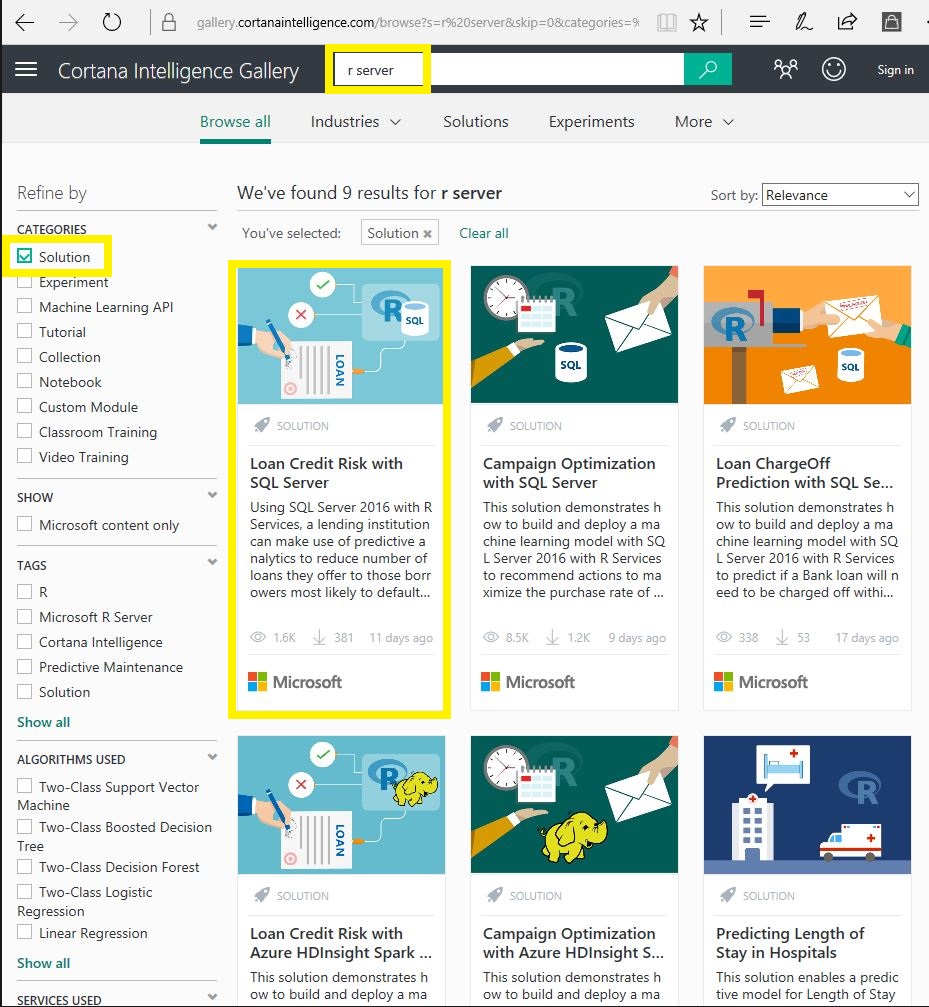Screen dimensions: 929x1007
Task: Click views eye icon on Loan ChargeOff card
Action: tap(724, 637)
